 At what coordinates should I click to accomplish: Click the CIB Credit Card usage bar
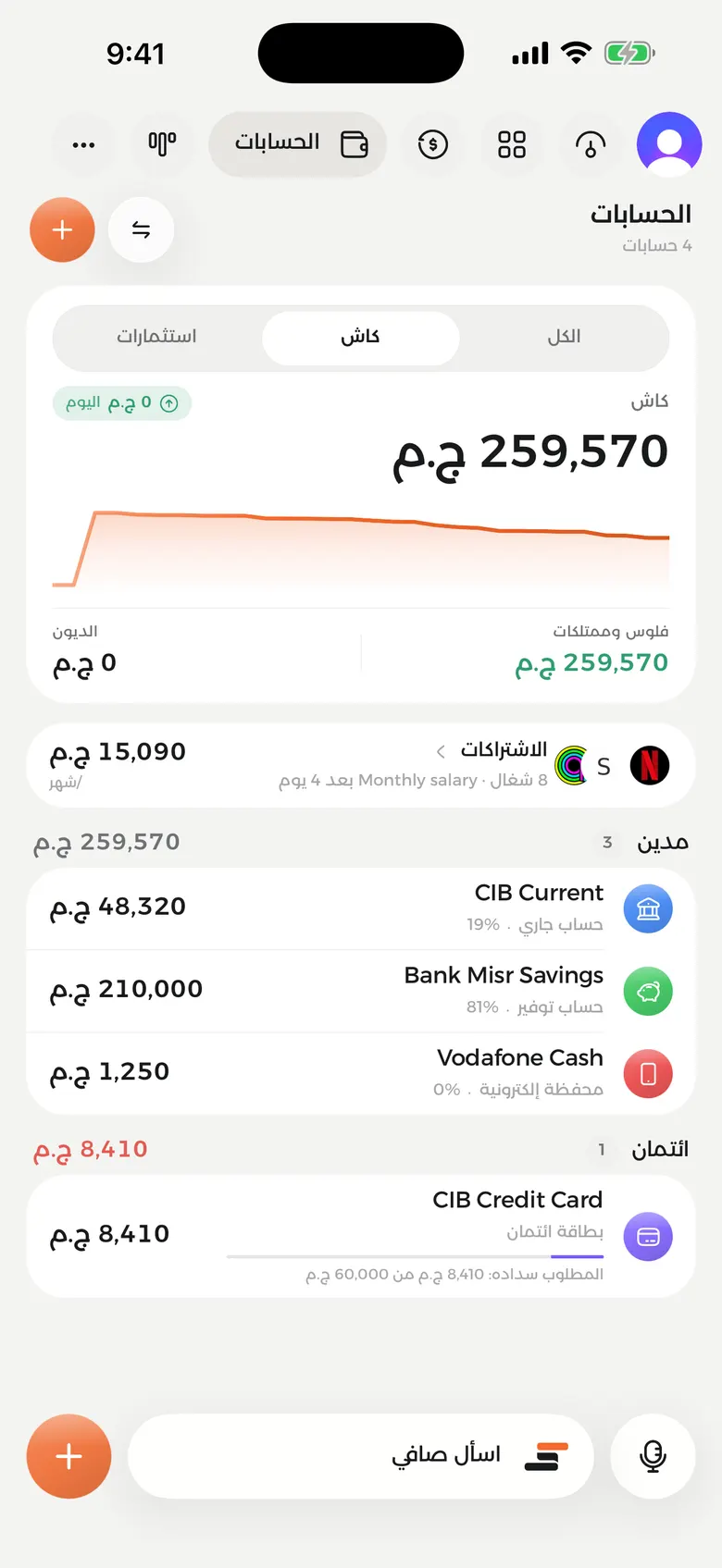(415, 1256)
